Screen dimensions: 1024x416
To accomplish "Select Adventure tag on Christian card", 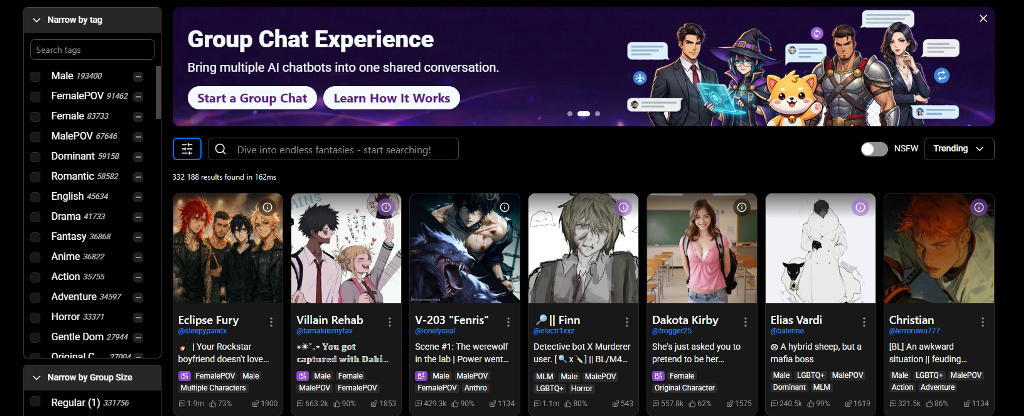I will click(937, 388).
